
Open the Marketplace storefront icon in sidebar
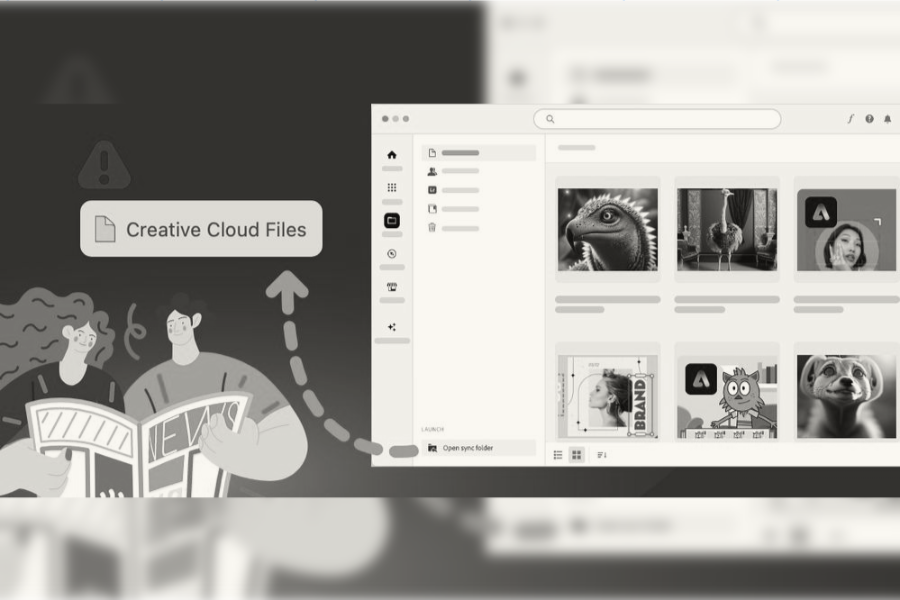392,287
